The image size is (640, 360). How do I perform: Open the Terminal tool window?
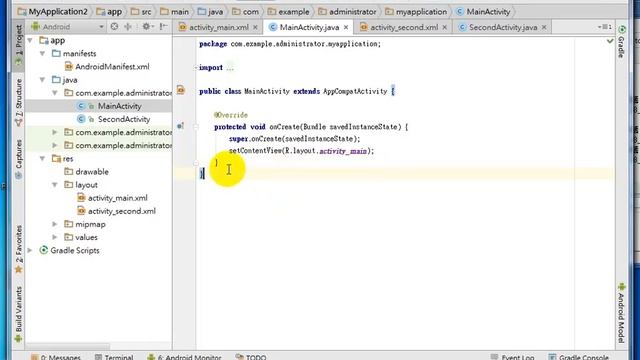click(114, 357)
